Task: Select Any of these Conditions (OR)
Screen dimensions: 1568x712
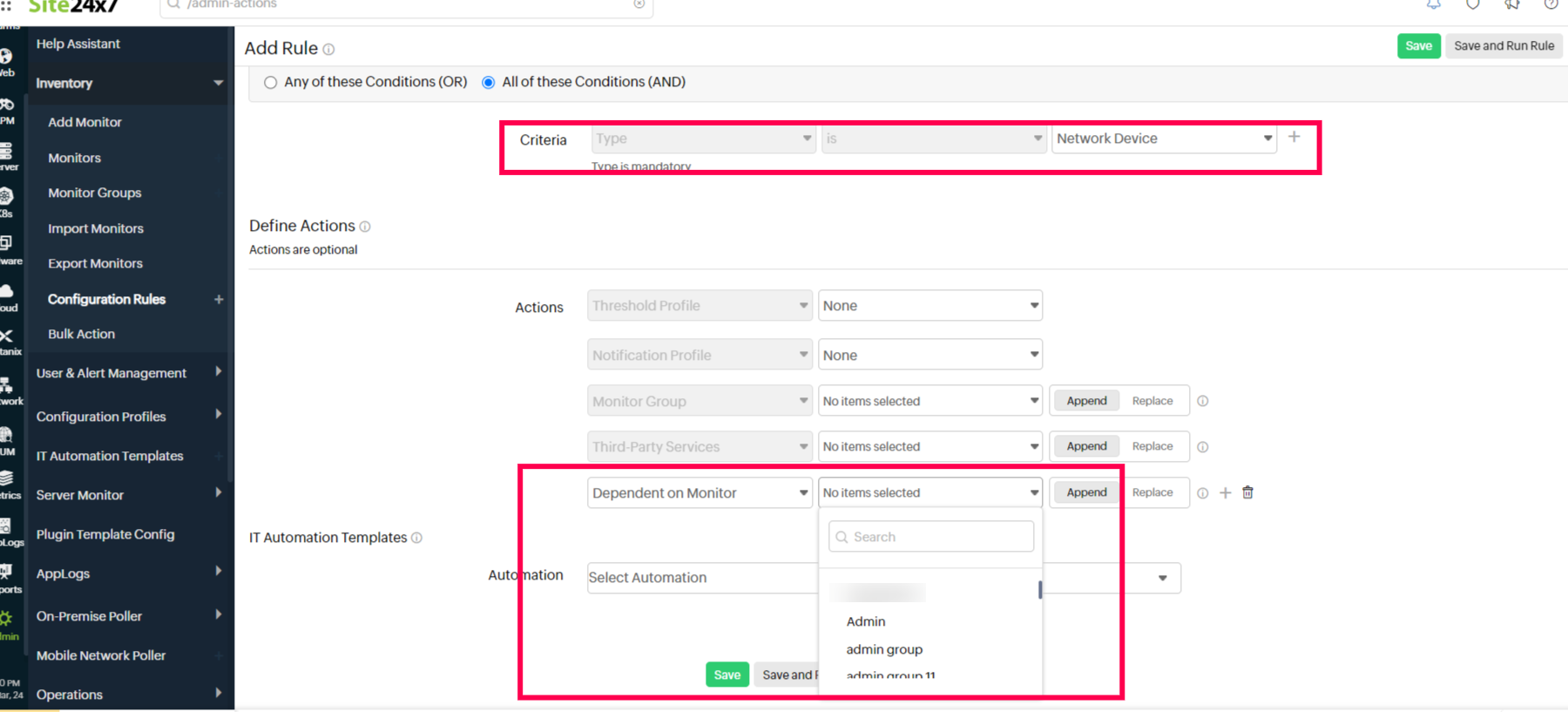Action: (270, 83)
